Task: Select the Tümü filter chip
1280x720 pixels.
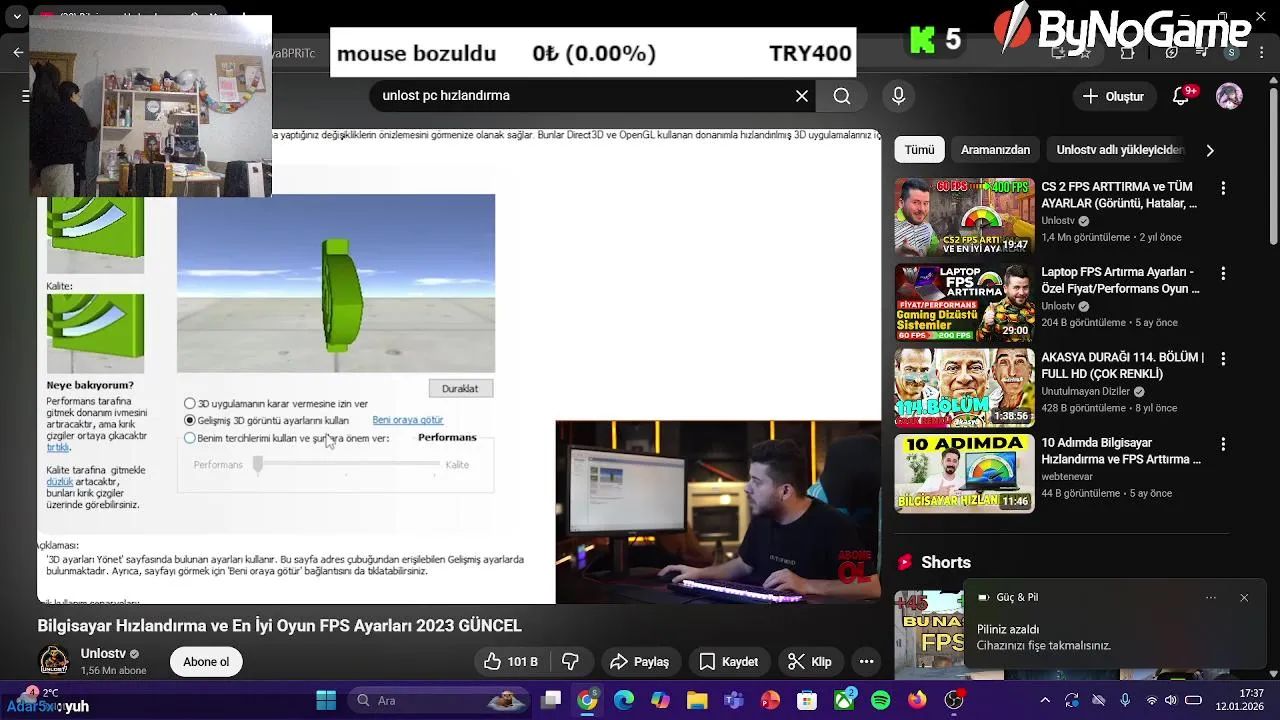Action: coord(919,150)
